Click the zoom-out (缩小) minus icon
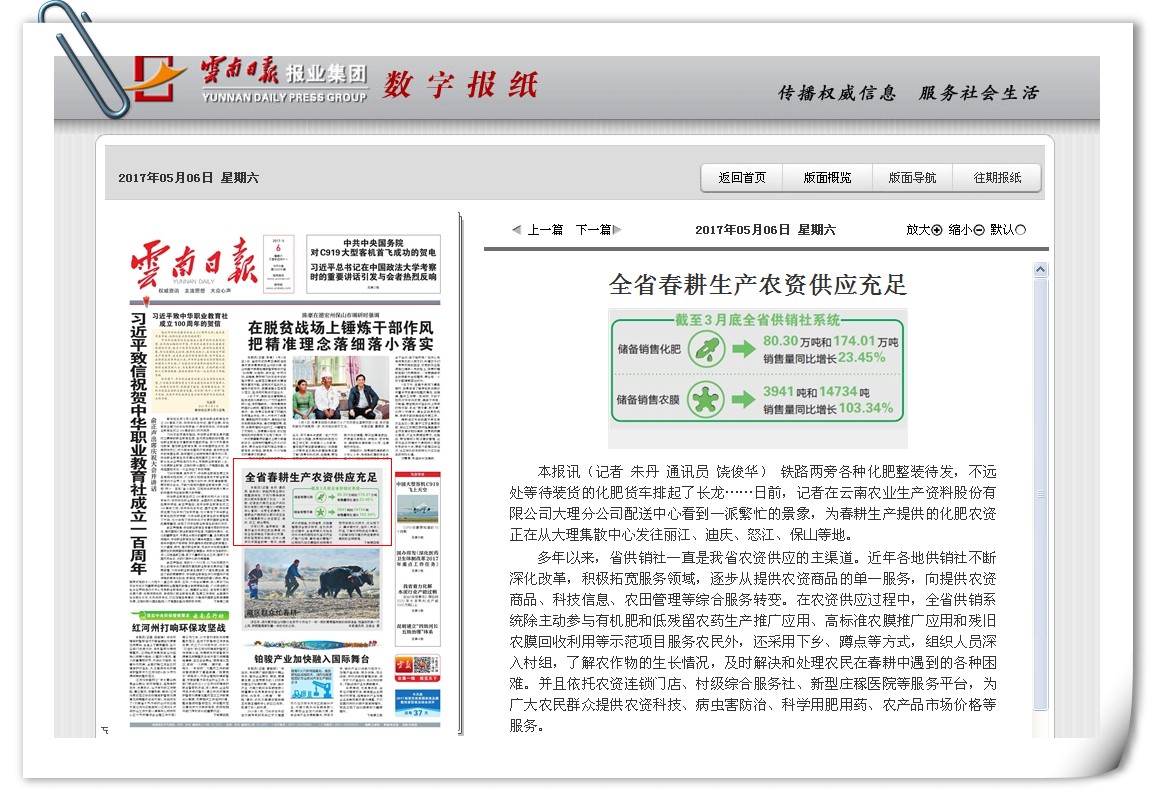Viewport: 1156px width, 801px height. pos(979,230)
